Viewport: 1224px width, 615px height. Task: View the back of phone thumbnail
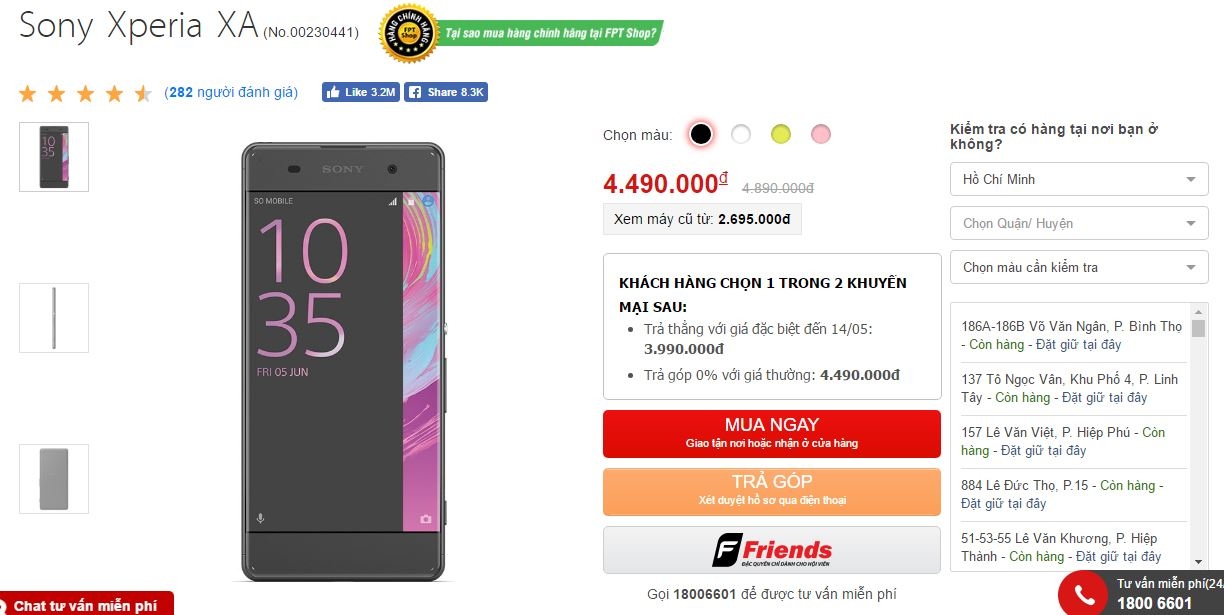click(54, 479)
